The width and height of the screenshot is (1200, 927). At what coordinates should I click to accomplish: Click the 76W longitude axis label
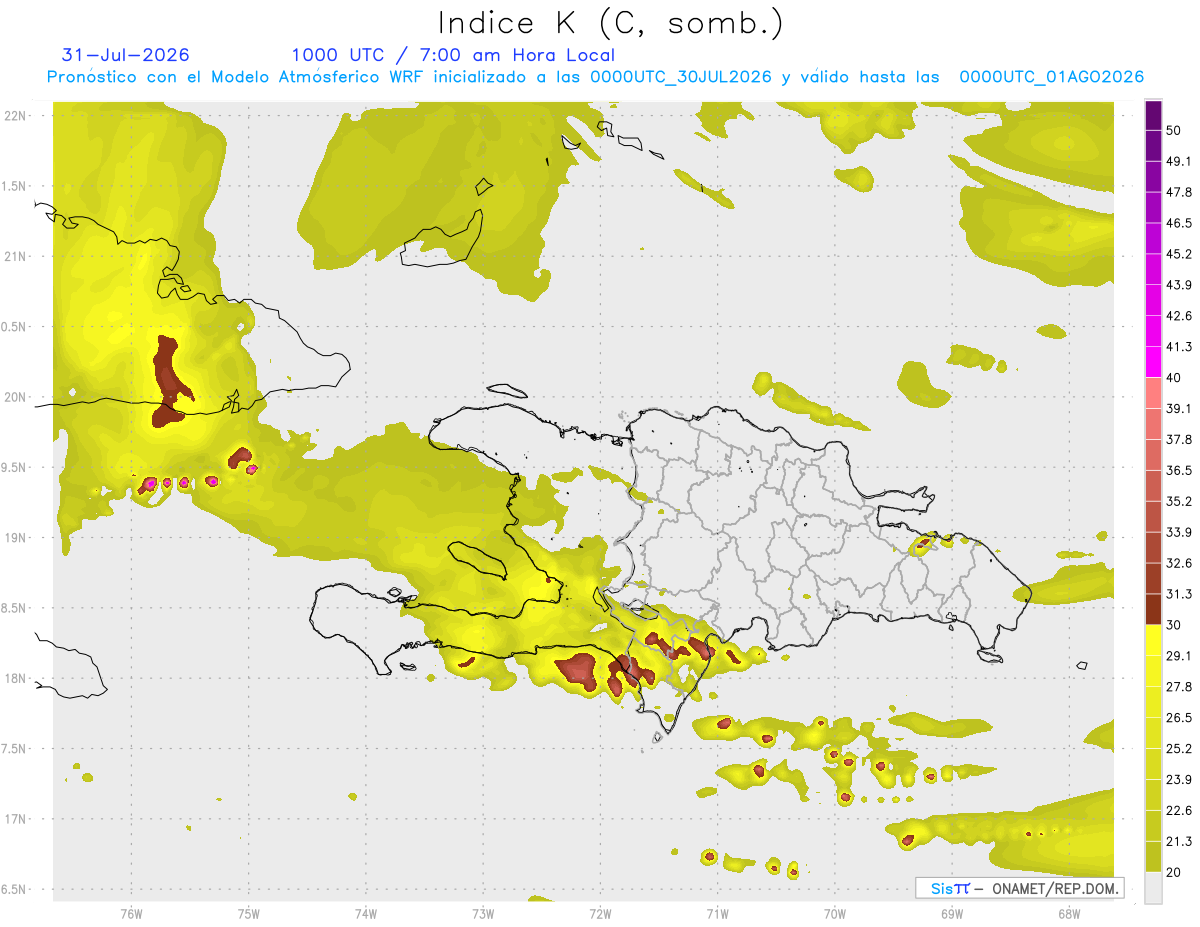click(131, 913)
